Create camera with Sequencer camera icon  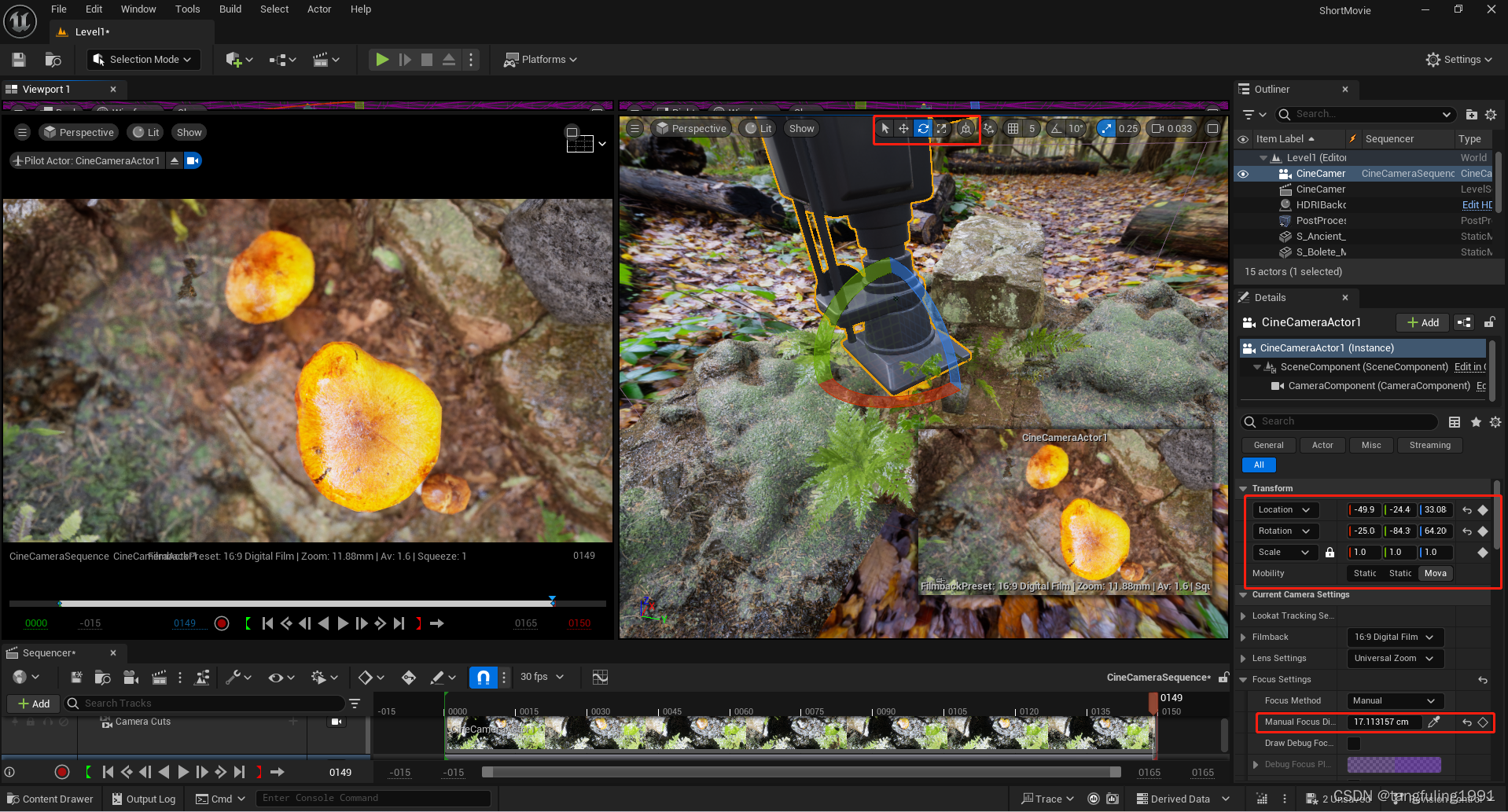pos(131,677)
